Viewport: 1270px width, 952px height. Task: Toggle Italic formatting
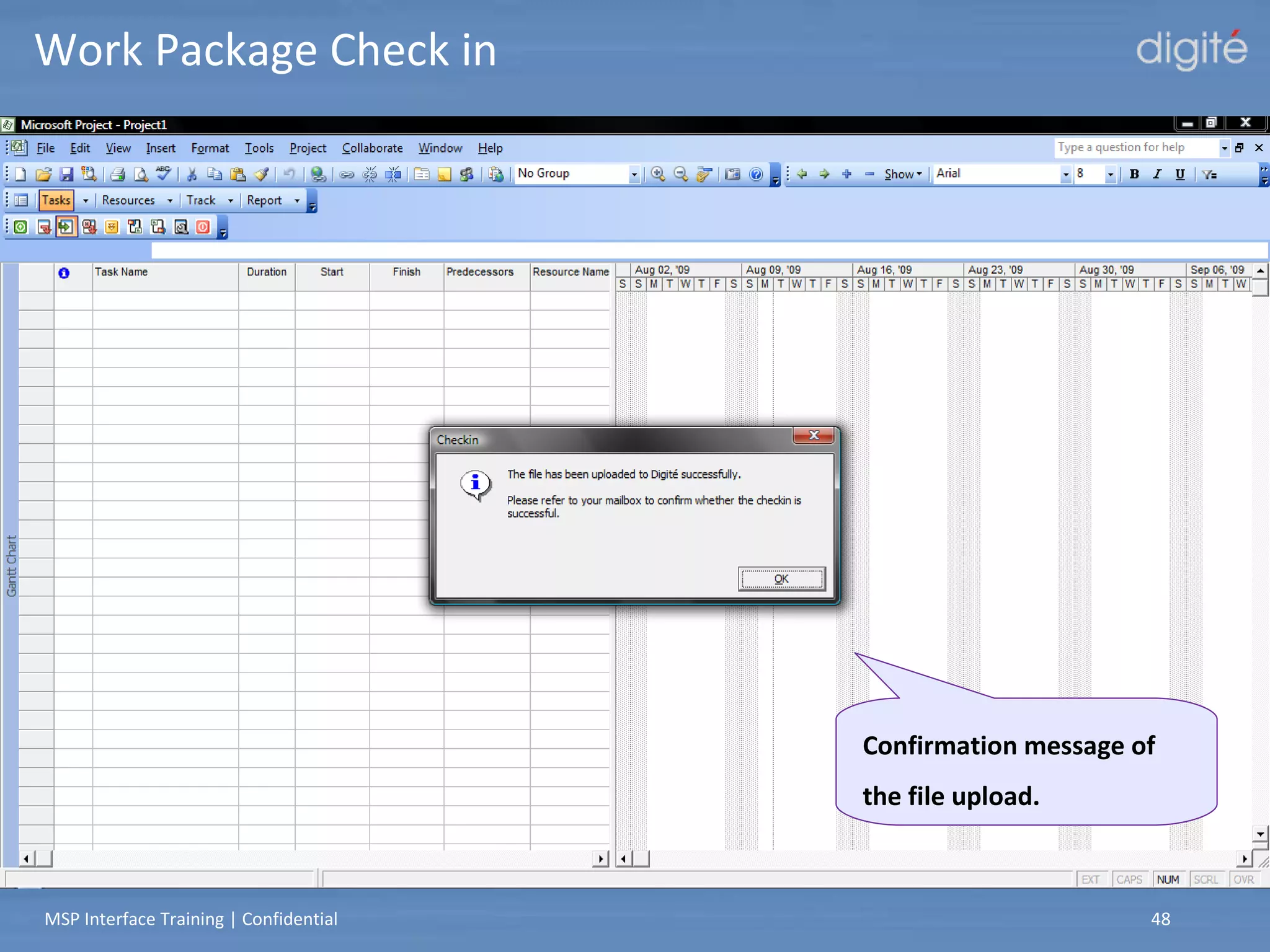coord(1157,174)
